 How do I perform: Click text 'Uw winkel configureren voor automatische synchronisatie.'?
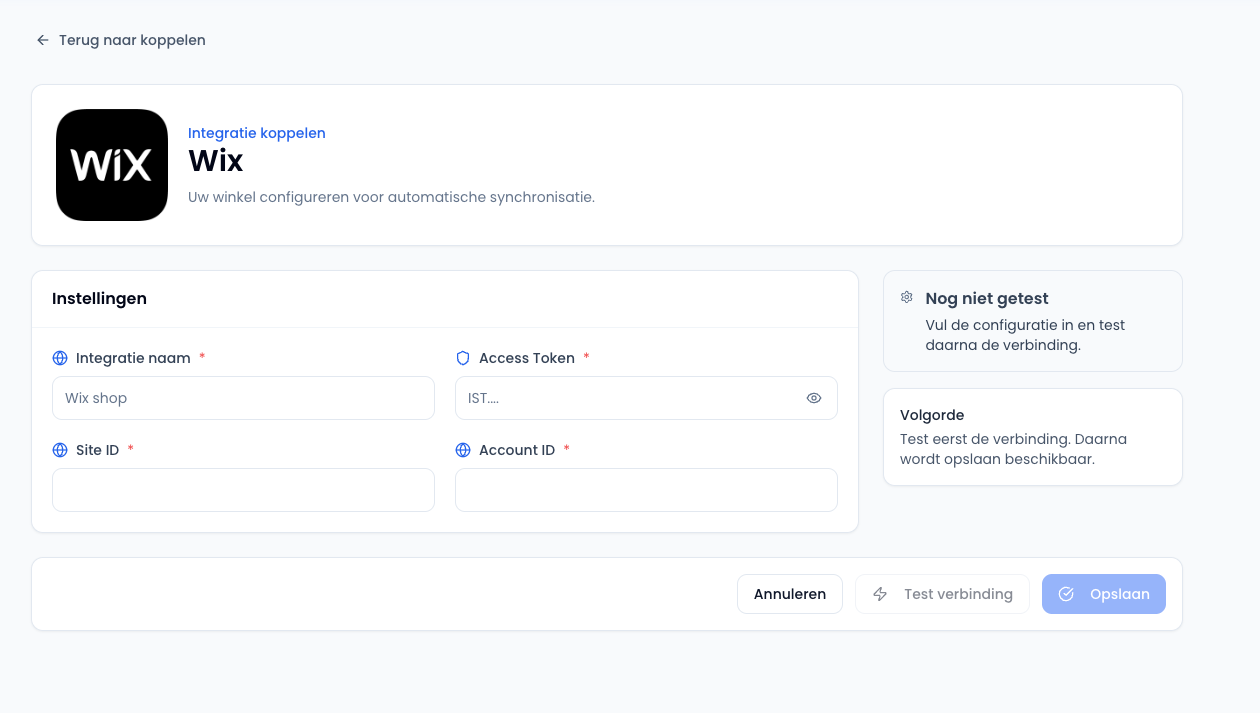click(391, 197)
